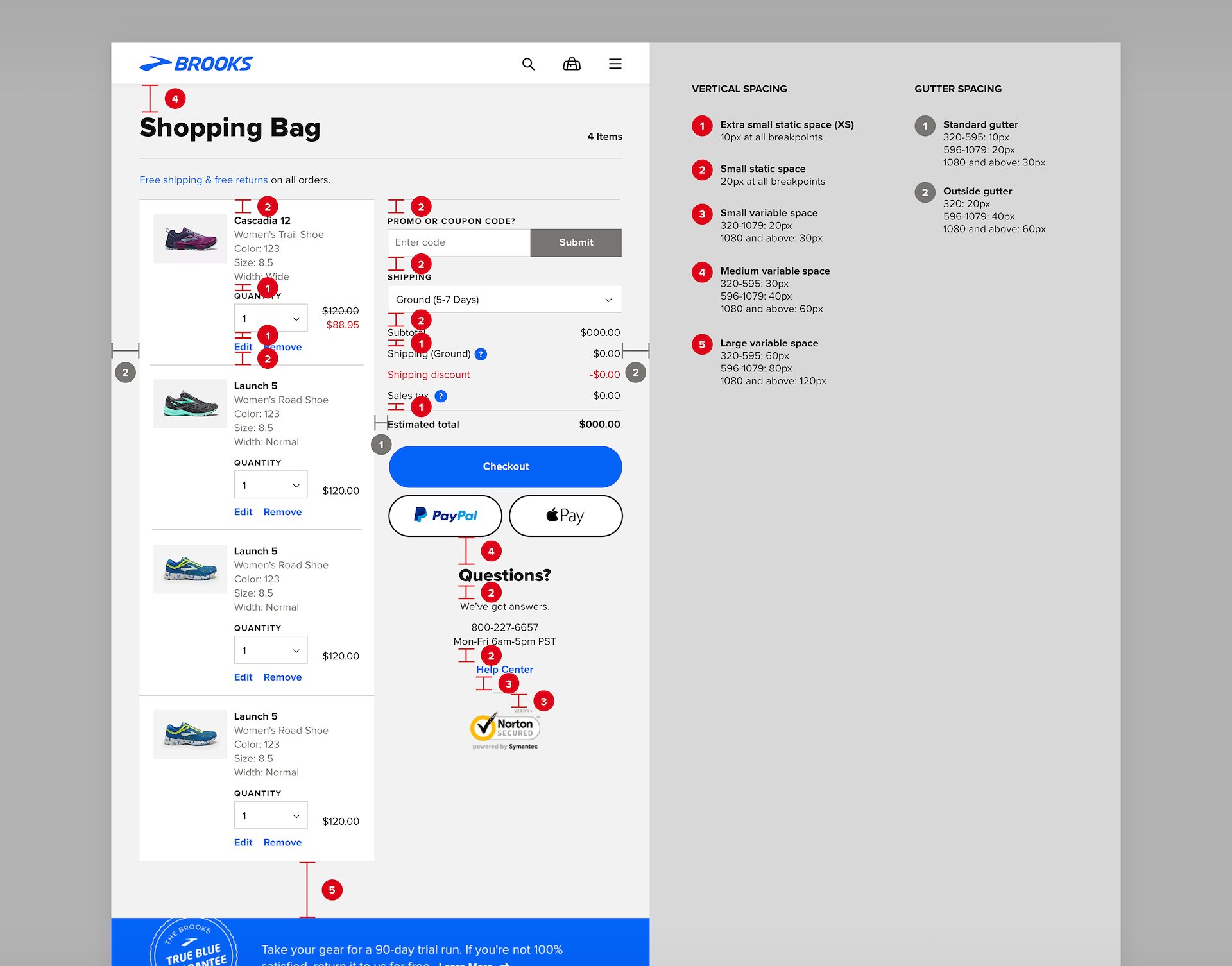The height and width of the screenshot is (966, 1232).
Task: Click the blue Checkout button
Action: pos(505,467)
